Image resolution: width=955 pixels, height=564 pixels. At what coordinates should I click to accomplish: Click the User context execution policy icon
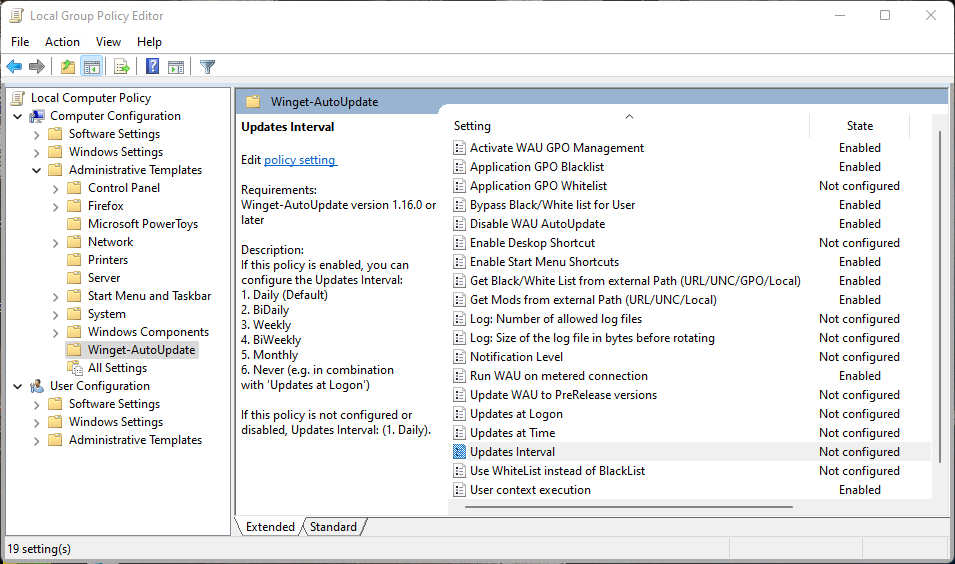point(459,490)
